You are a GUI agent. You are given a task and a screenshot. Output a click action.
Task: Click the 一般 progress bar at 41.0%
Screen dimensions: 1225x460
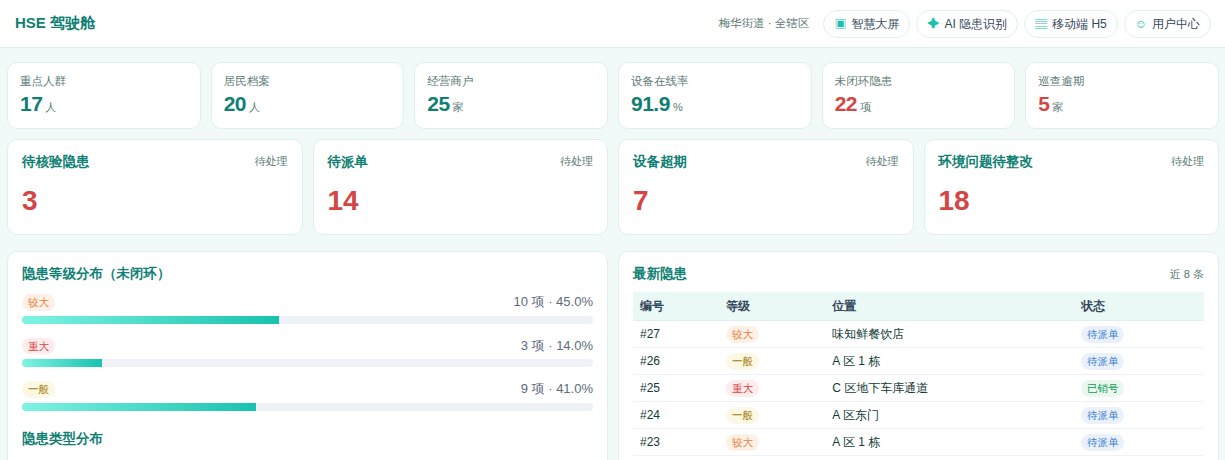[307, 407]
